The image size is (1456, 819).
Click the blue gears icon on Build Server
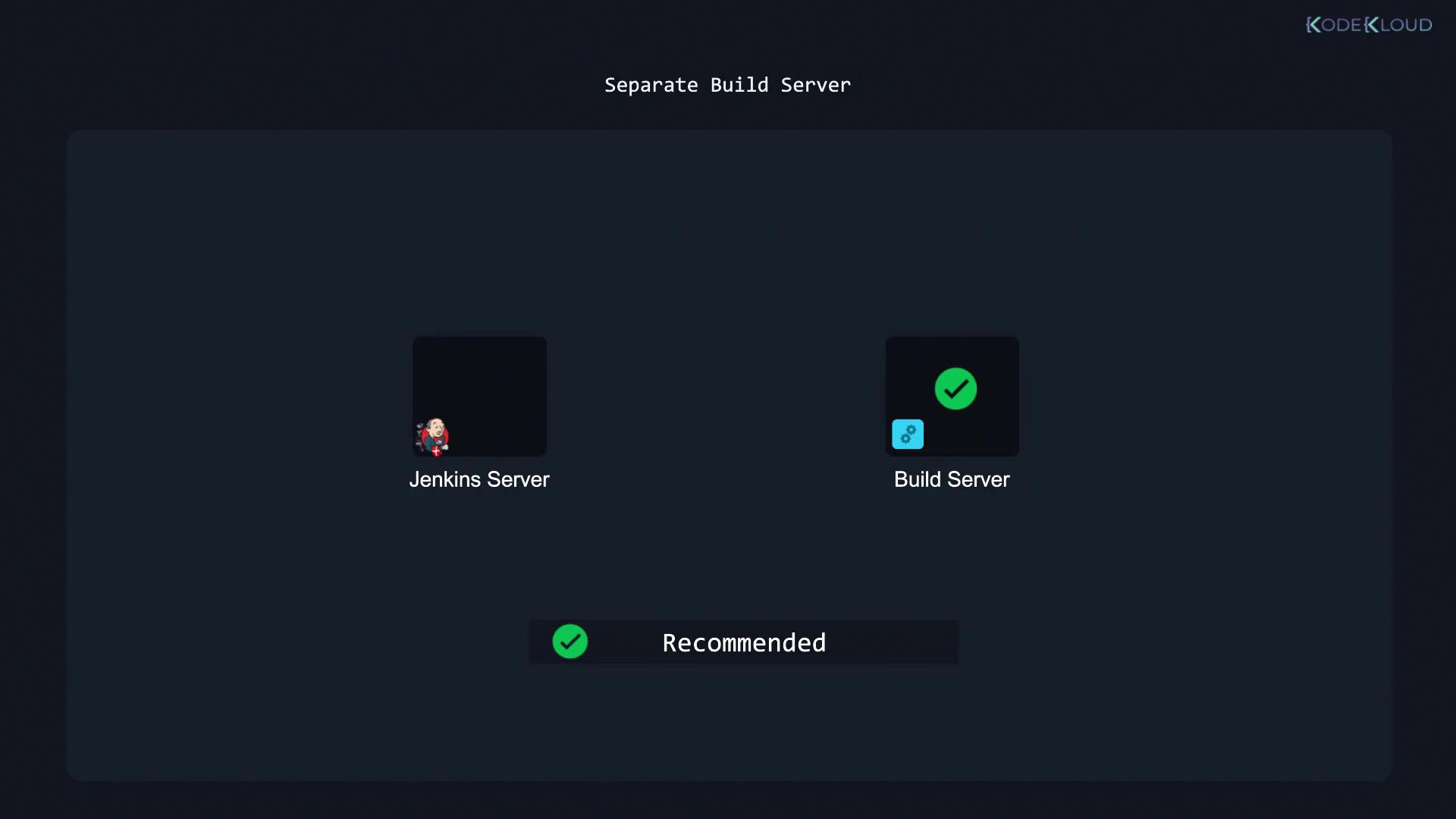point(907,435)
